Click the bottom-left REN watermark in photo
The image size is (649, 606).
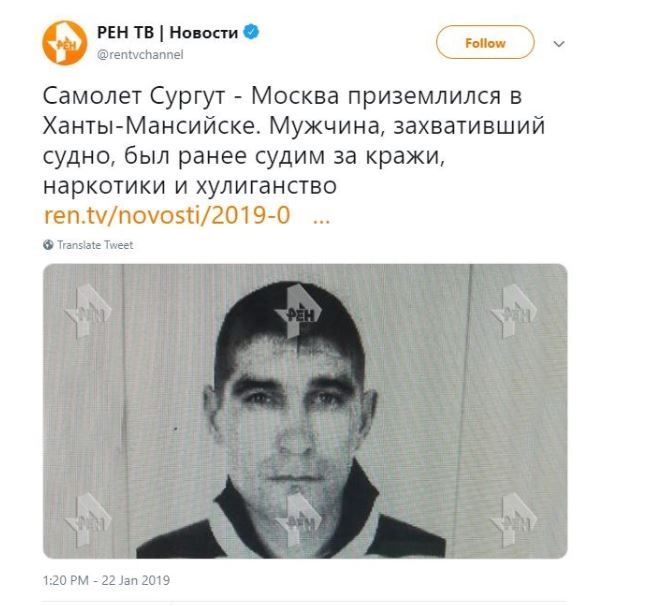coord(87,519)
